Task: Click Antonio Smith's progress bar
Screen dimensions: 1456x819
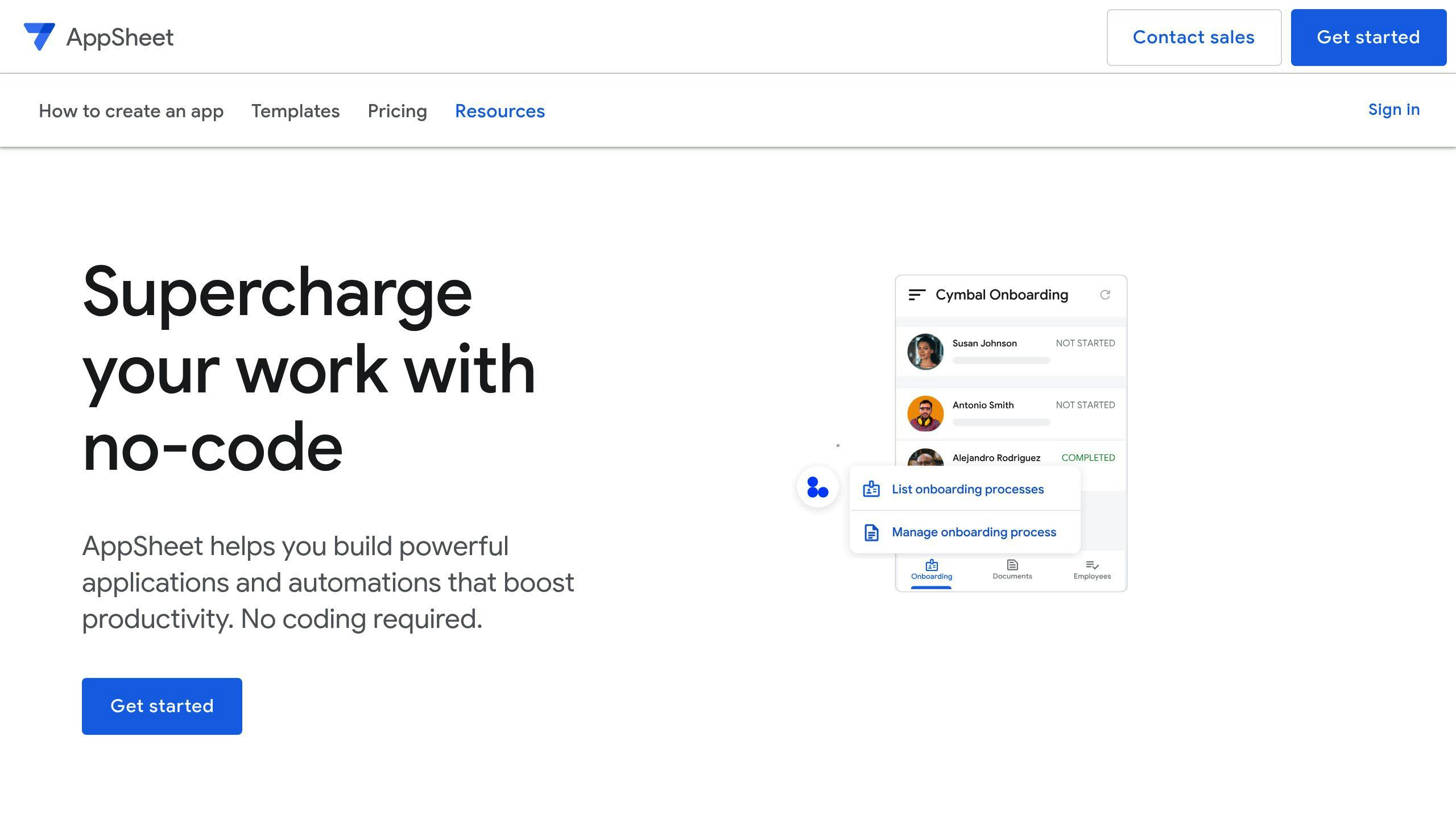Action: click(1001, 422)
